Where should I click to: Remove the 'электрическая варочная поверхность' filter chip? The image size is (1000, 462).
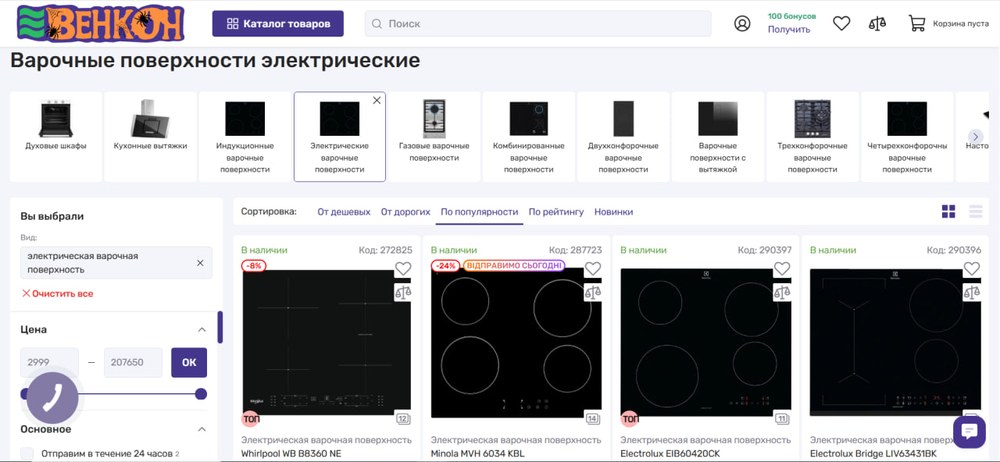coord(200,263)
